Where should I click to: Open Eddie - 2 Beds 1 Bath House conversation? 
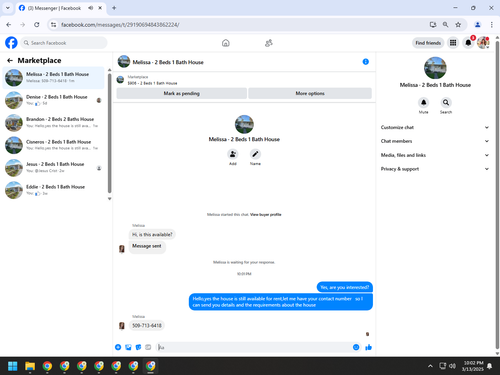point(54,190)
